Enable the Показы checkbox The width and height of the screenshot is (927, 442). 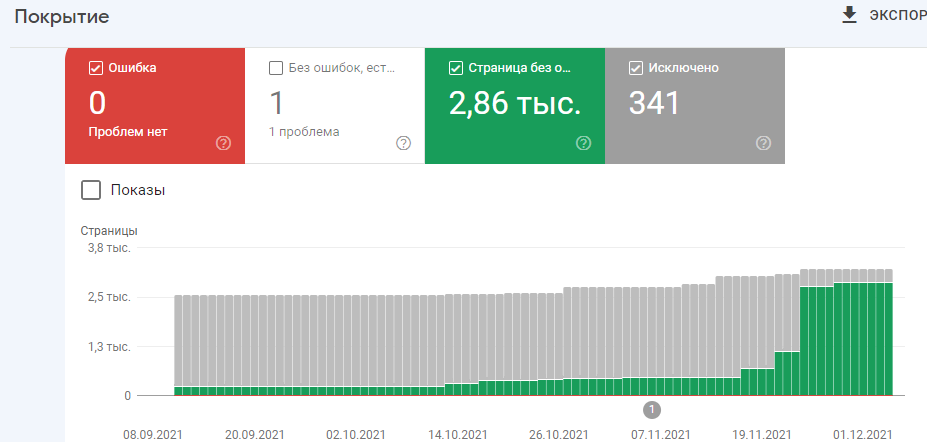click(91, 190)
